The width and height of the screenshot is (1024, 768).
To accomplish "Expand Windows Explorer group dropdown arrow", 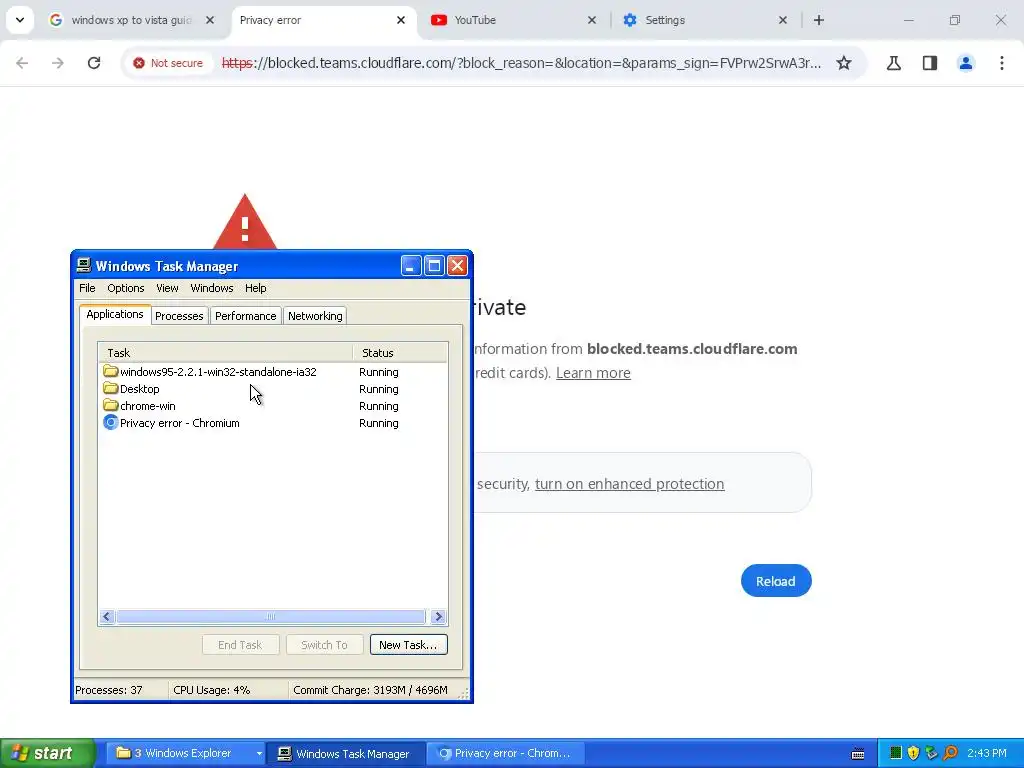I will 259,753.
